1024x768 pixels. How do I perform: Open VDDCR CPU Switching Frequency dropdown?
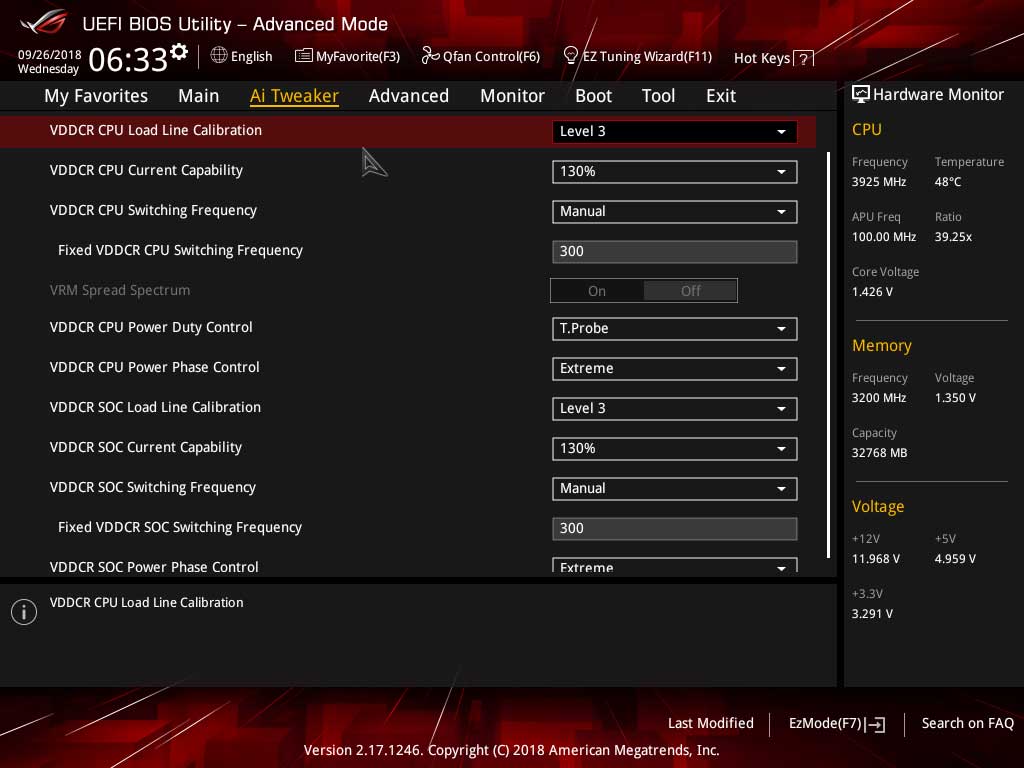[675, 212]
